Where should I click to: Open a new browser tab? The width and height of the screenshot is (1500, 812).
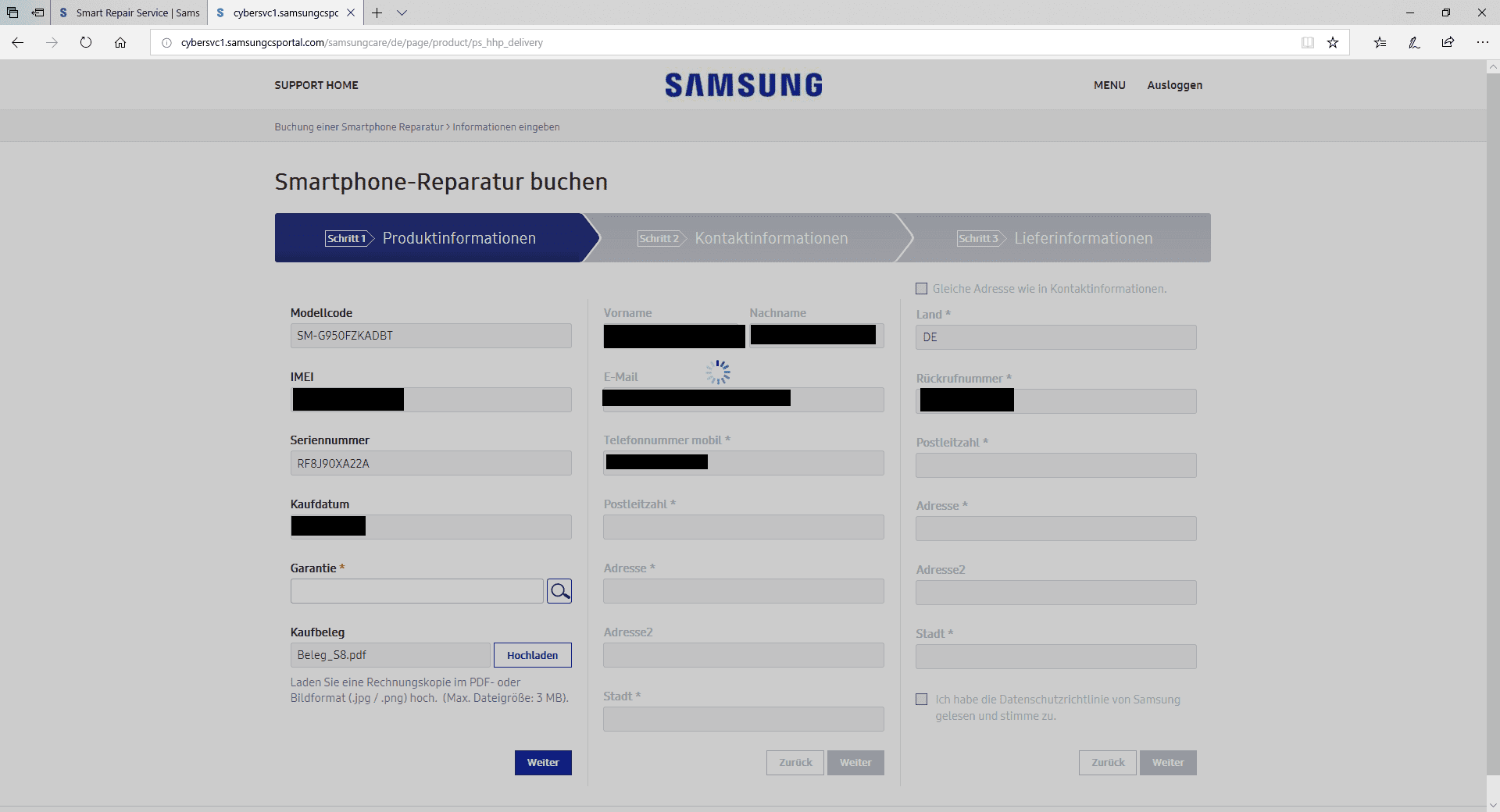[x=377, y=12]
